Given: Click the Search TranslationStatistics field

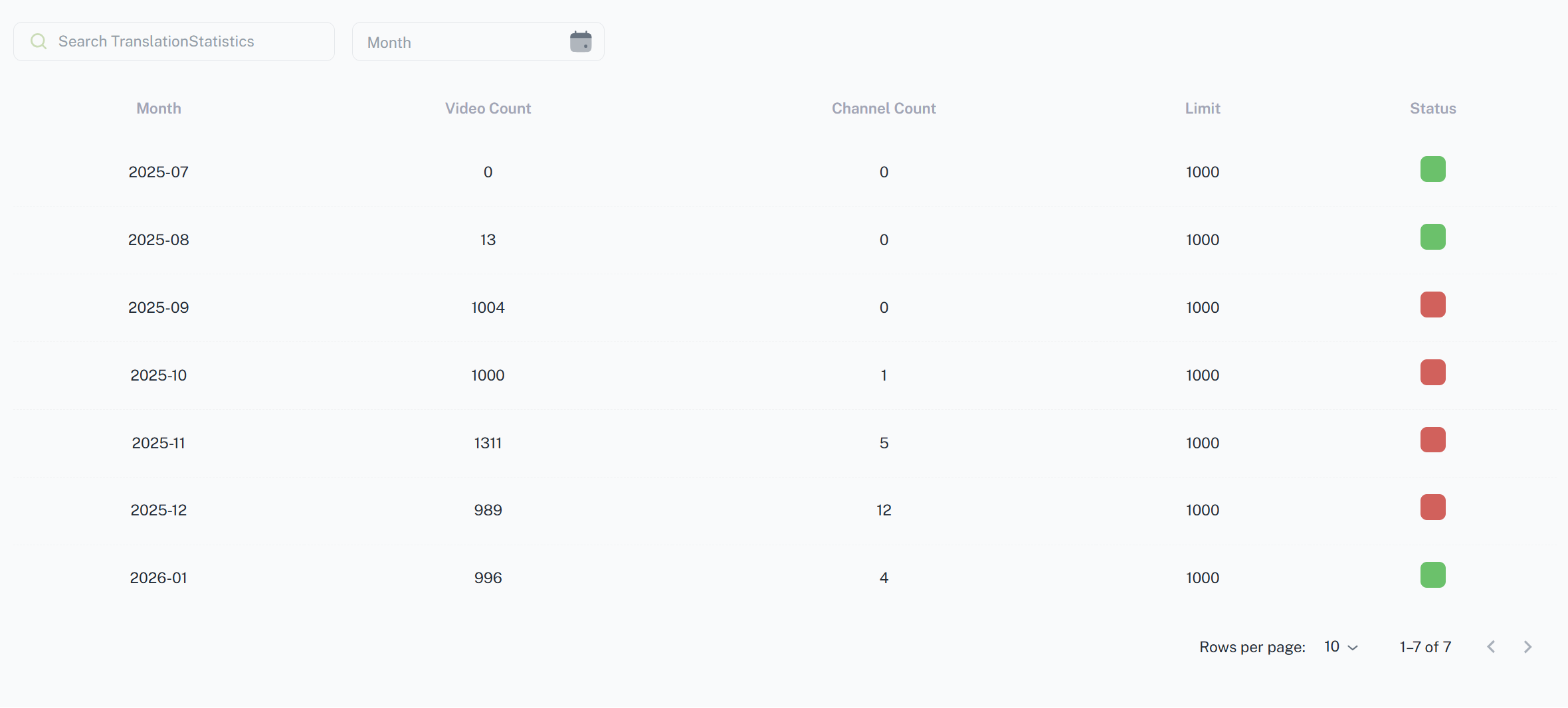Looking at the screenshot, I should click(186, 41).
